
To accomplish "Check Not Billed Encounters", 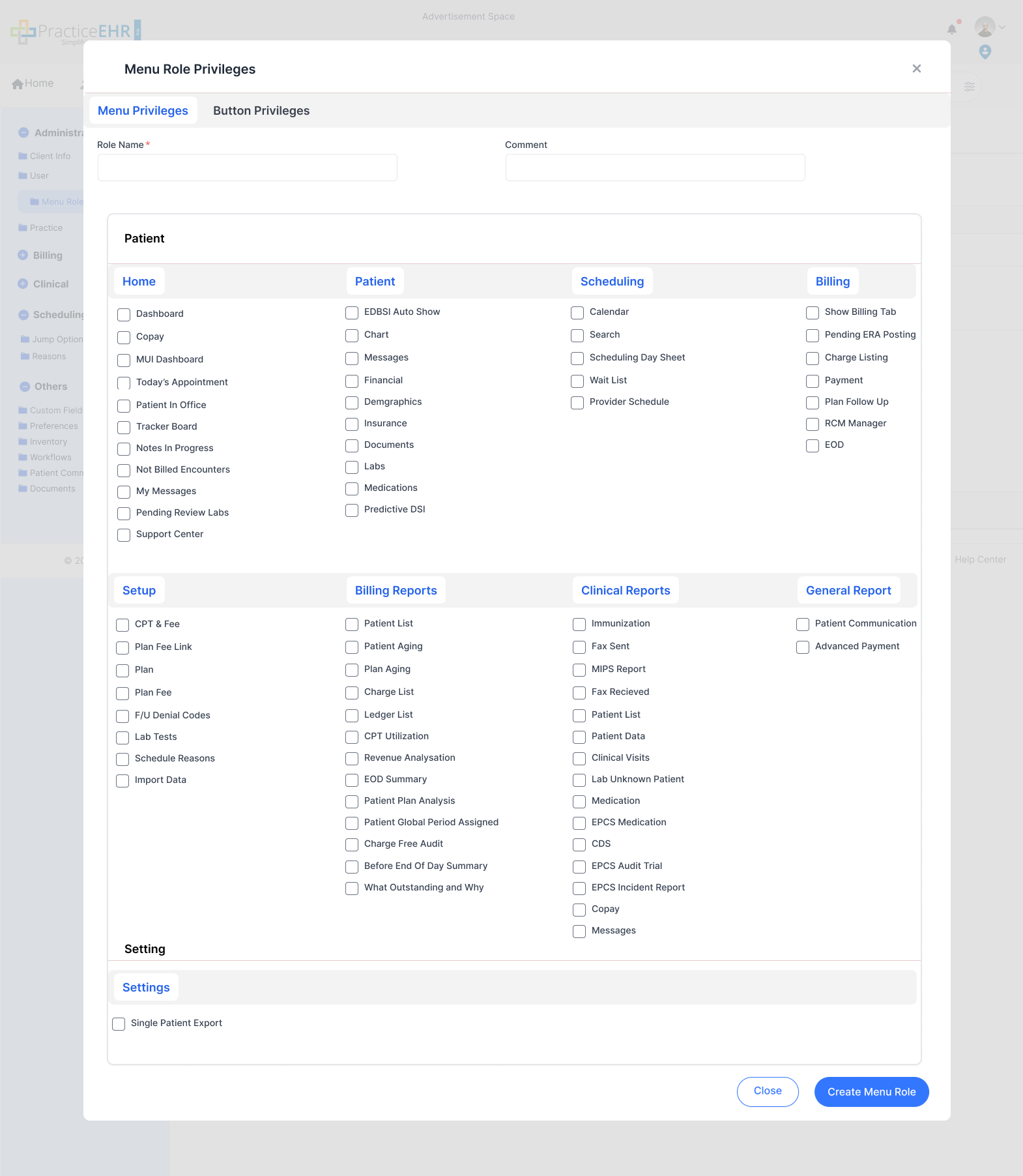I will click(x=124, y=471).
